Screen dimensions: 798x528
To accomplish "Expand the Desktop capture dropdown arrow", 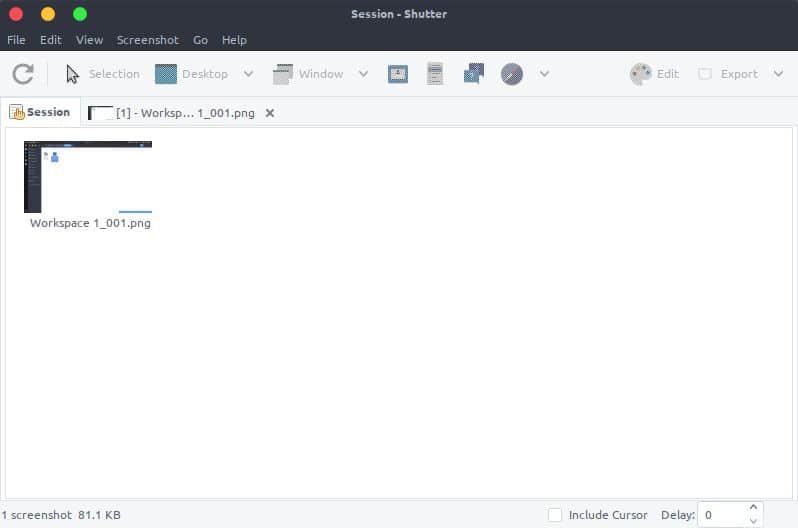I will [x=249, y=74].
